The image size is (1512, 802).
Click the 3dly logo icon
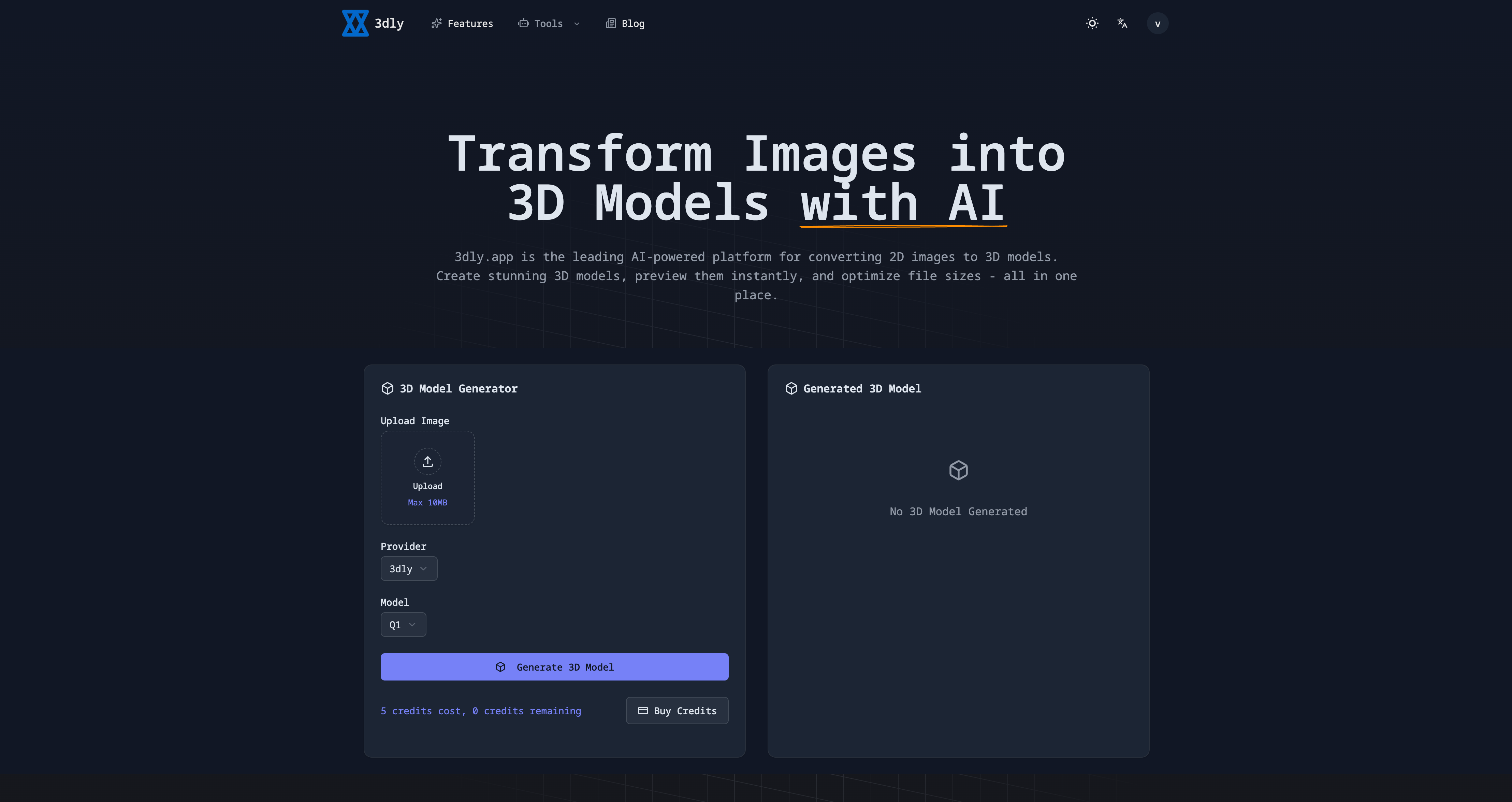(355, 23)
